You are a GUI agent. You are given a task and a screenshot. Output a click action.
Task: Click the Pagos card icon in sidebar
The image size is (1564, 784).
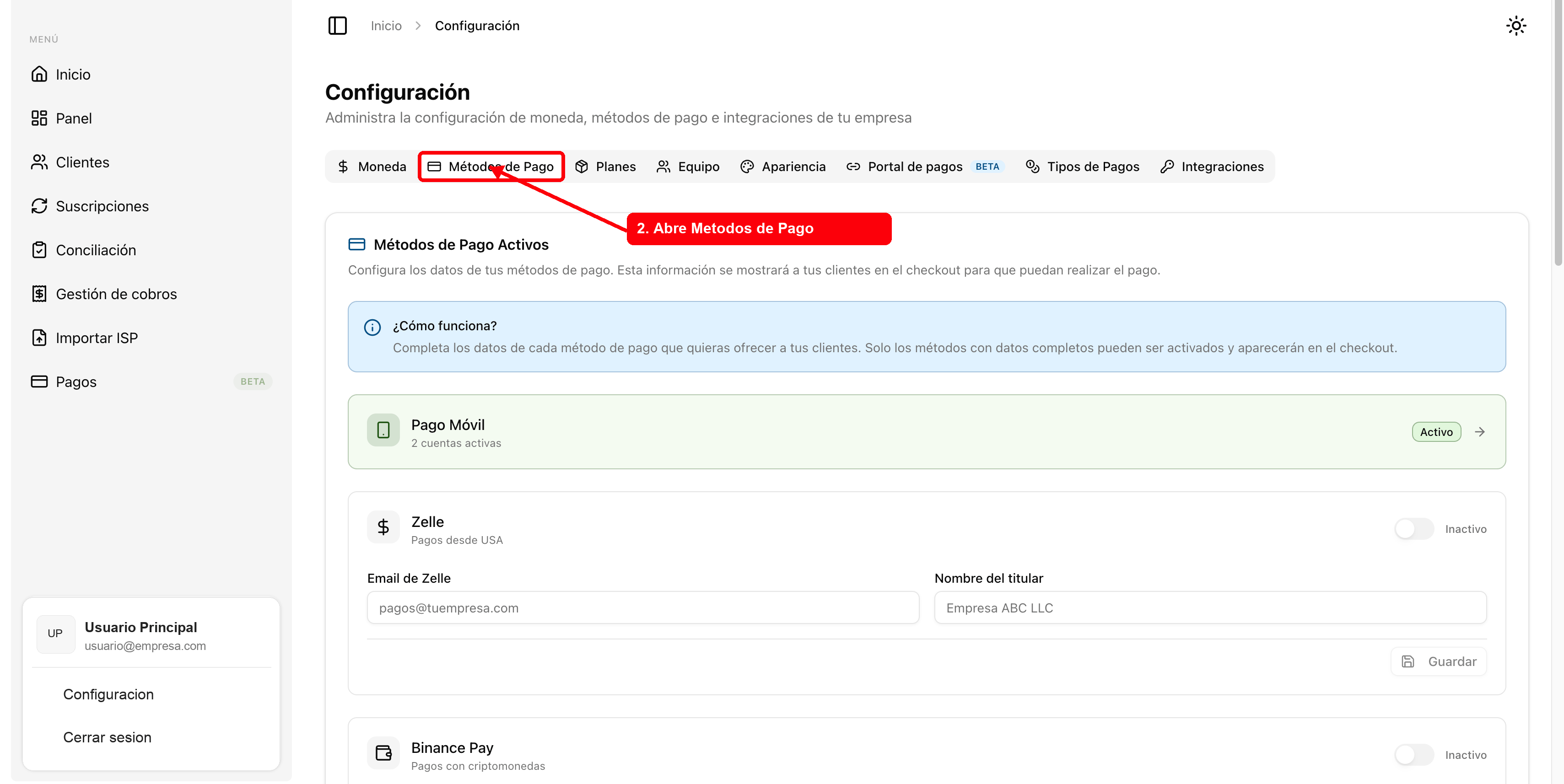[39, 381]
